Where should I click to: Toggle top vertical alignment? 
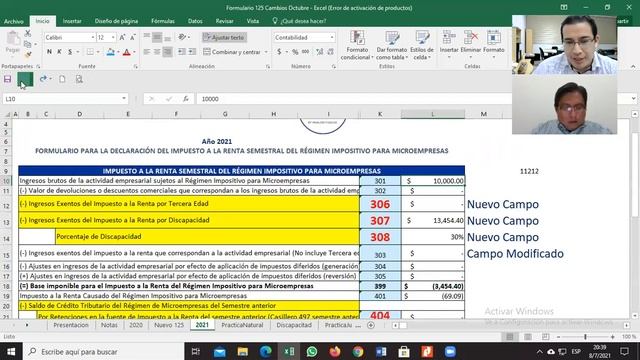pyautogui.click(x=147, y=38)
